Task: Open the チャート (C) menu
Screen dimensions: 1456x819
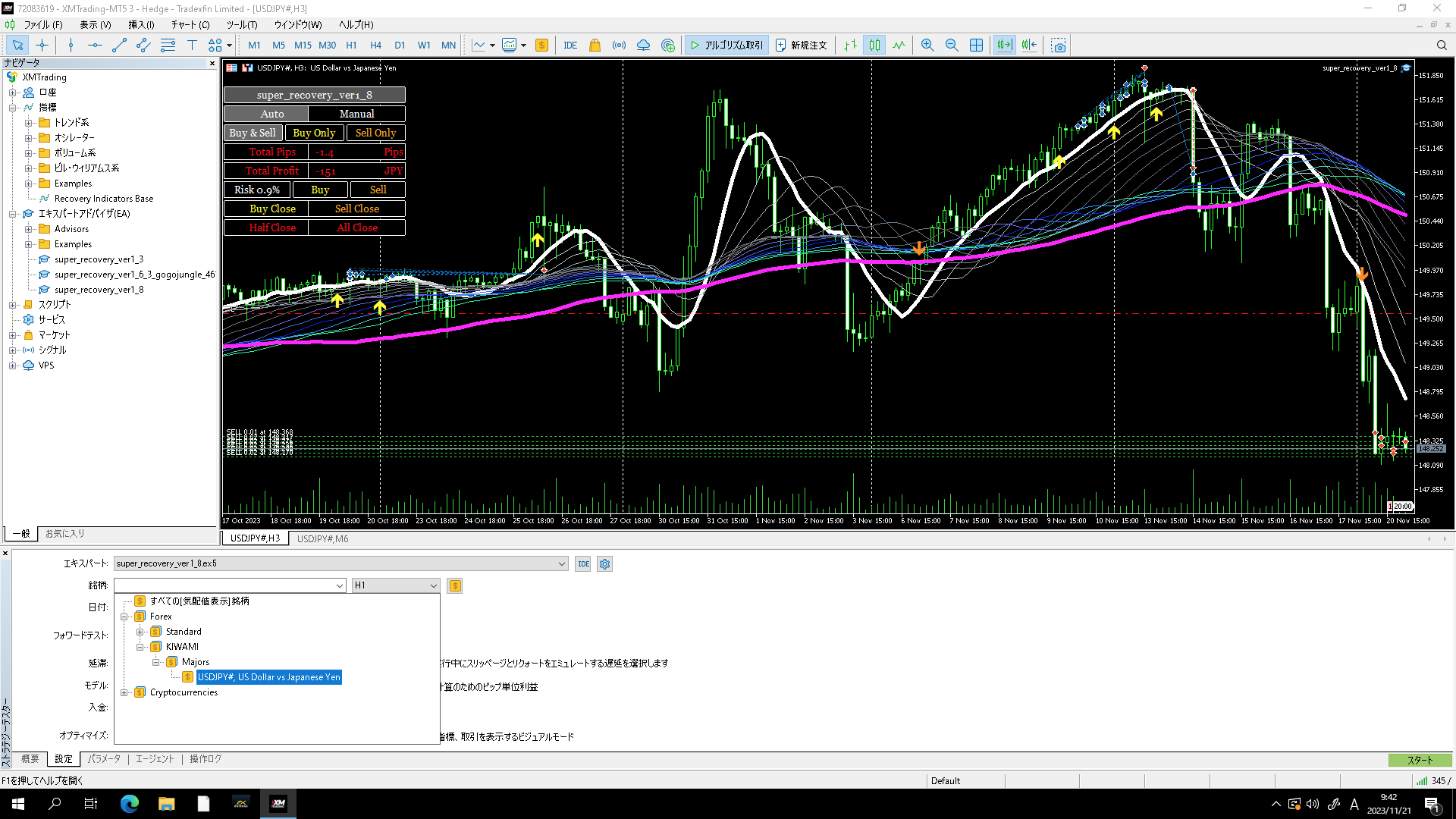Action: (190, 24)
